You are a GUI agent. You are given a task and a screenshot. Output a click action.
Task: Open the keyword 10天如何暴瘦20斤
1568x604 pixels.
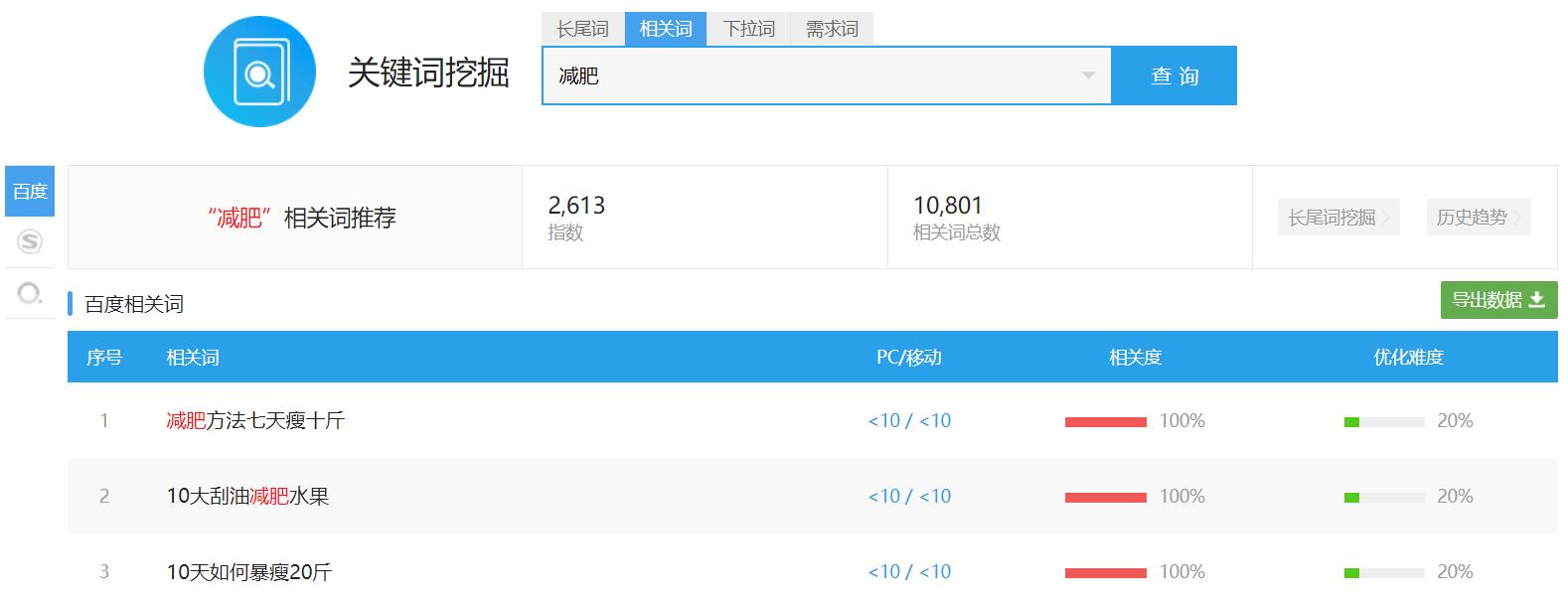tap(249, 571)
